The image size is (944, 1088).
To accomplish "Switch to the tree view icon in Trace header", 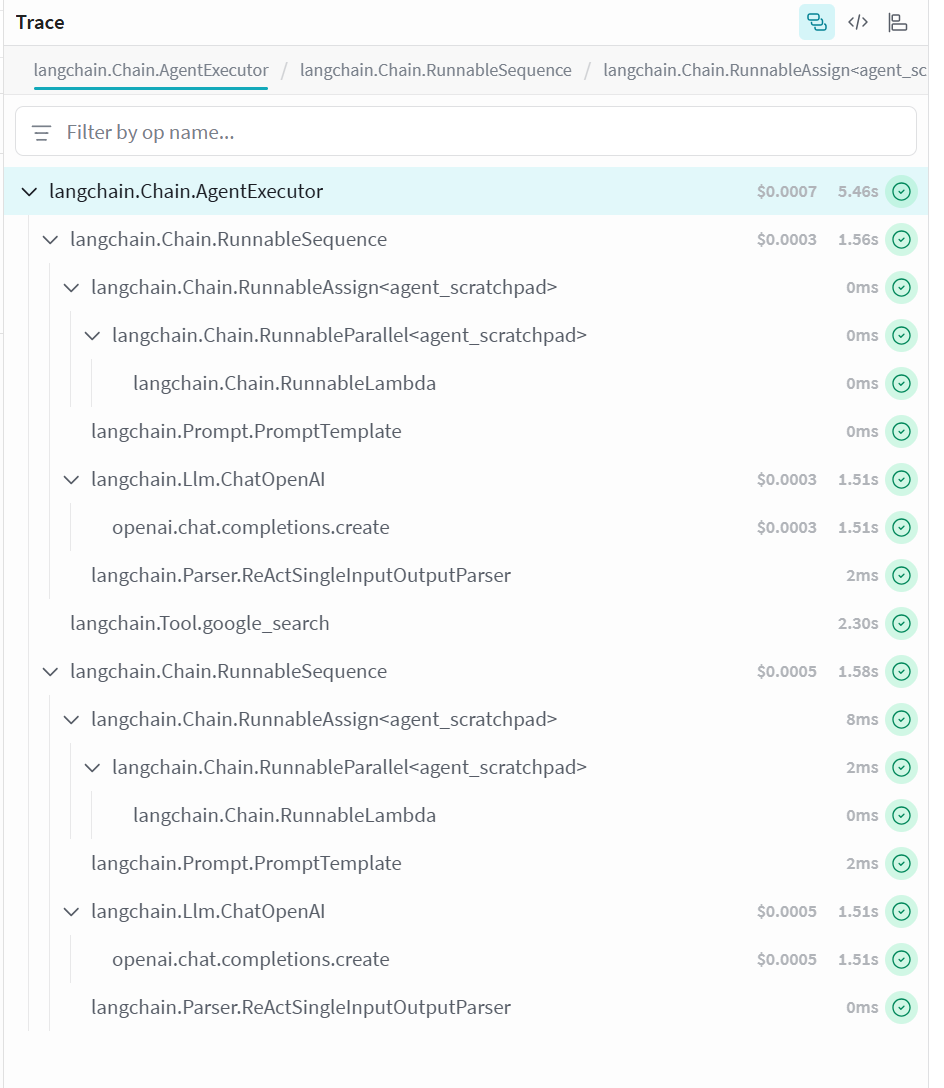I will point(816,22).
